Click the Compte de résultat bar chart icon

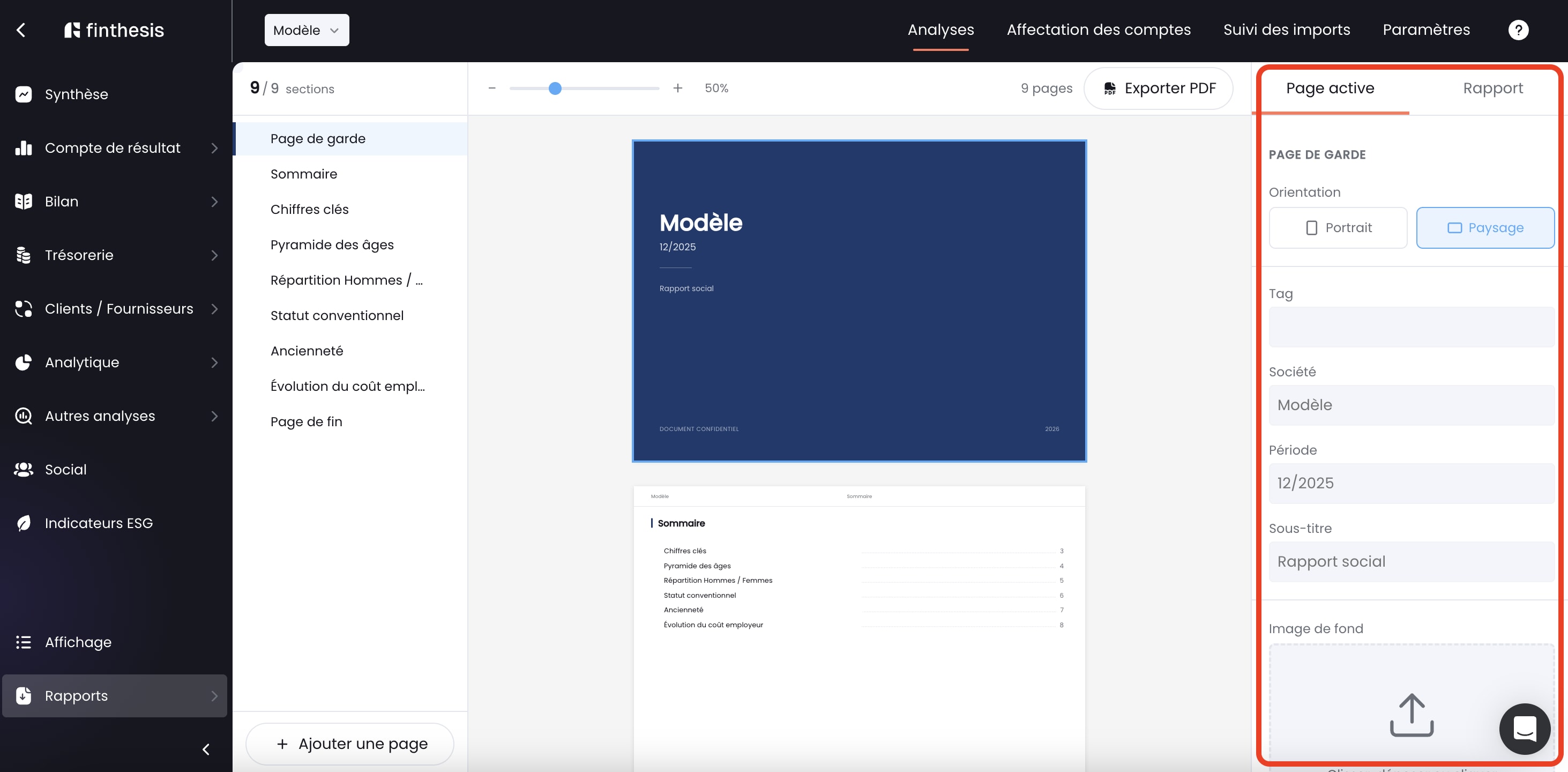[24, 148]
